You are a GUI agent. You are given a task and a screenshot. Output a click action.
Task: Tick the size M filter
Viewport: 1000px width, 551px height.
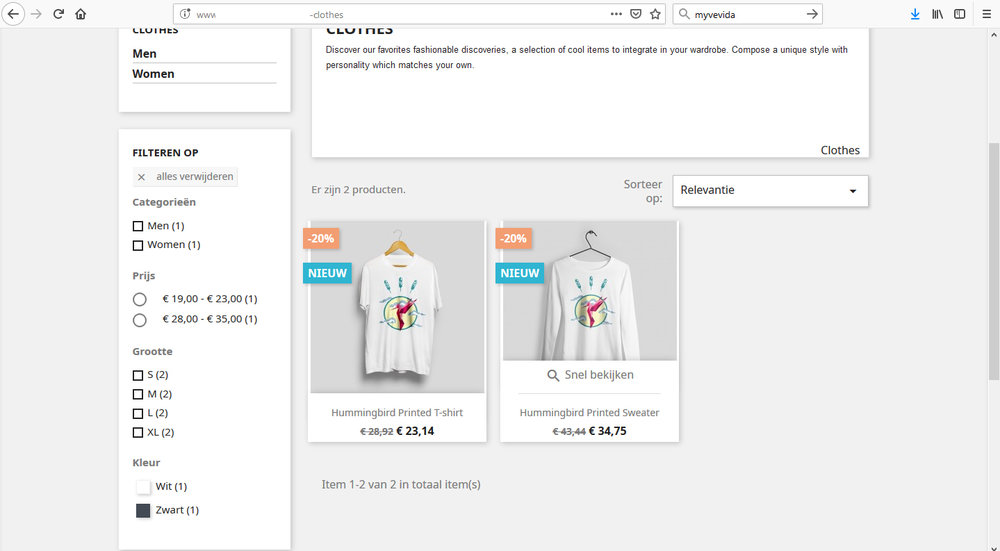click(x=138, y=394)
